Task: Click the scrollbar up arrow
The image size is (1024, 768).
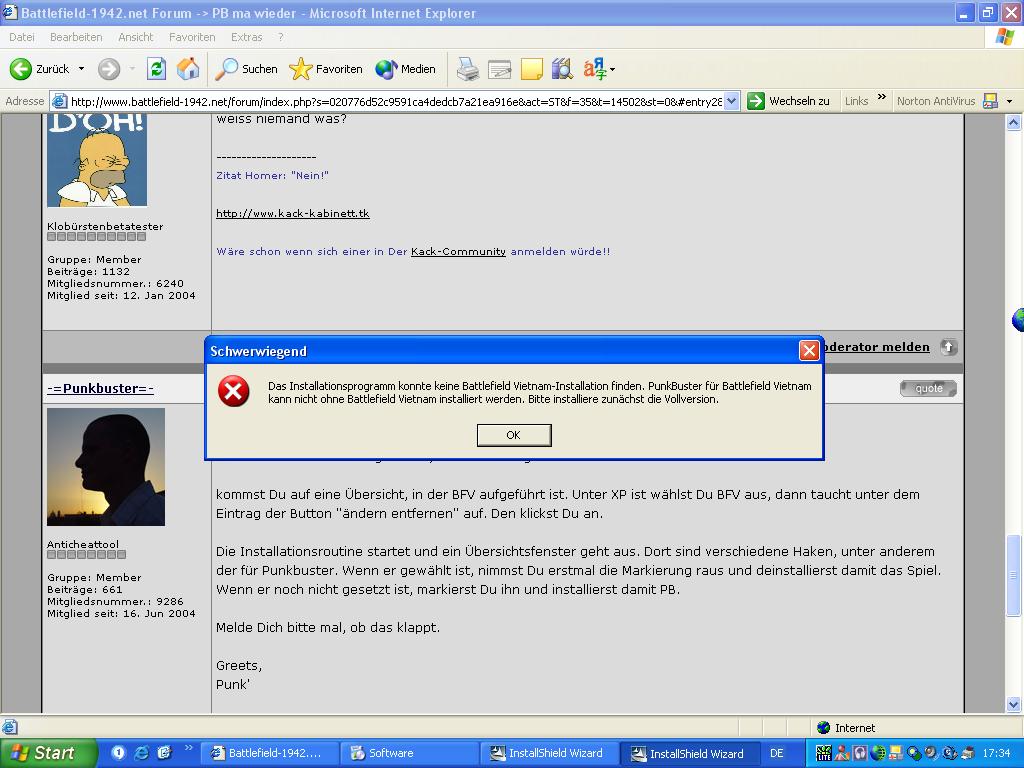Action: pos(1014,122)
